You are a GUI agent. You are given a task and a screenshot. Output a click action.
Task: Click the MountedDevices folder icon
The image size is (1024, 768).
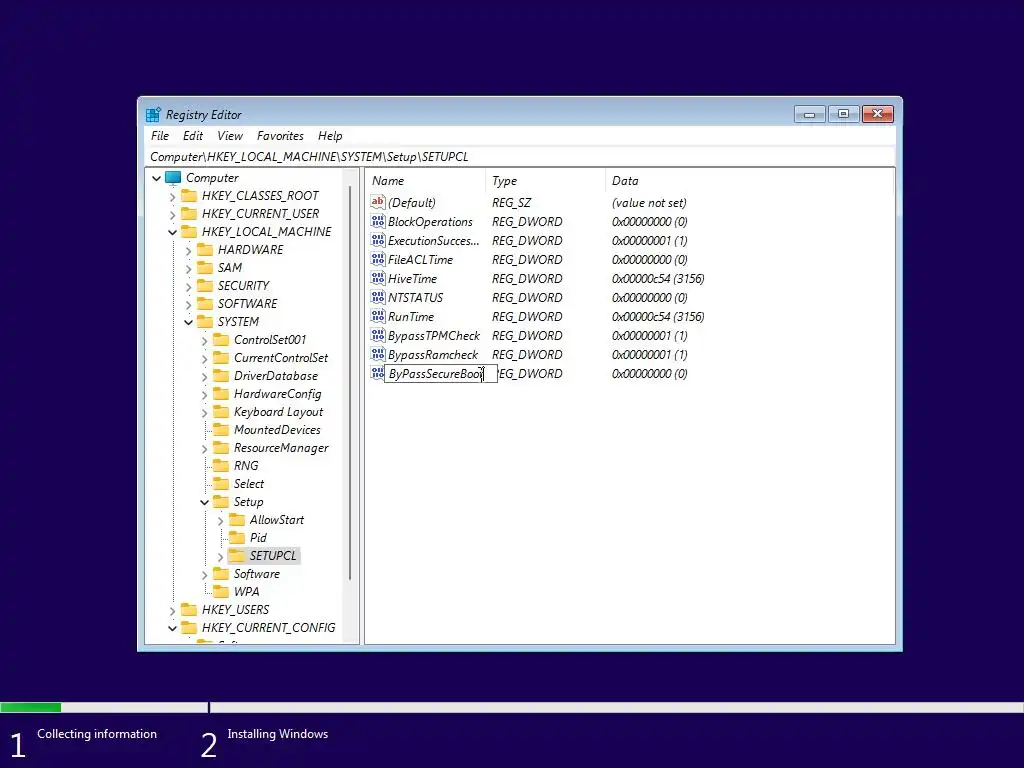221,430
